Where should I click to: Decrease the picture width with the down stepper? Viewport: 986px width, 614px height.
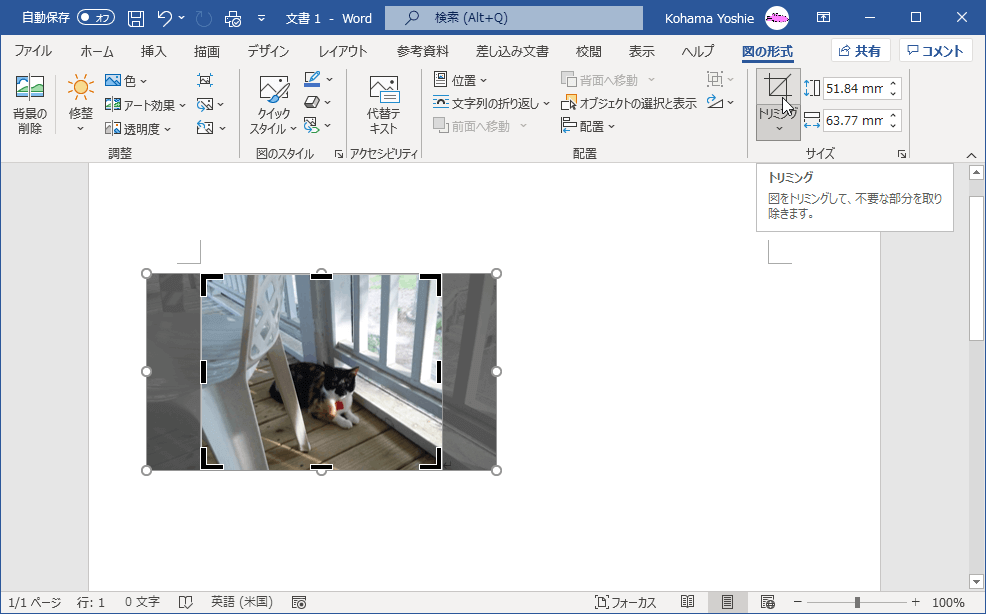(x=893, y=126)
